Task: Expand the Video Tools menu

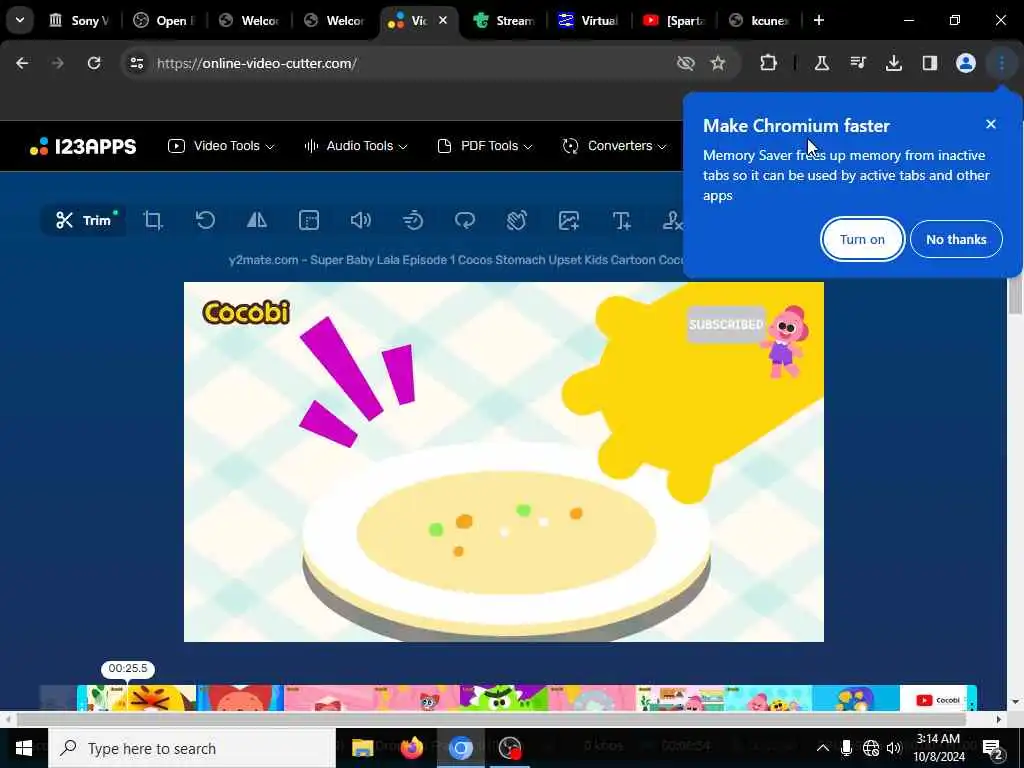Action: 221,146
